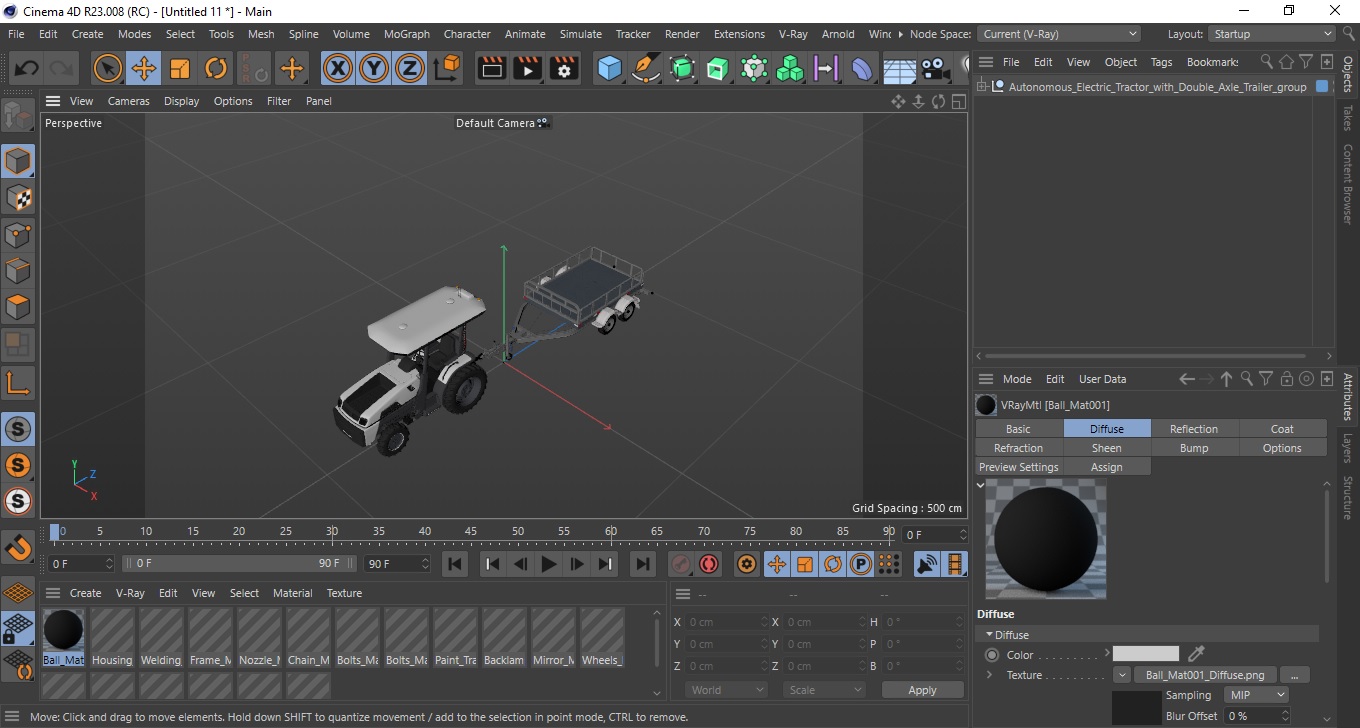Viewport: 1360px width, 728px height.
Task: Click the Undo arrow icon
Action: [27, 69]
